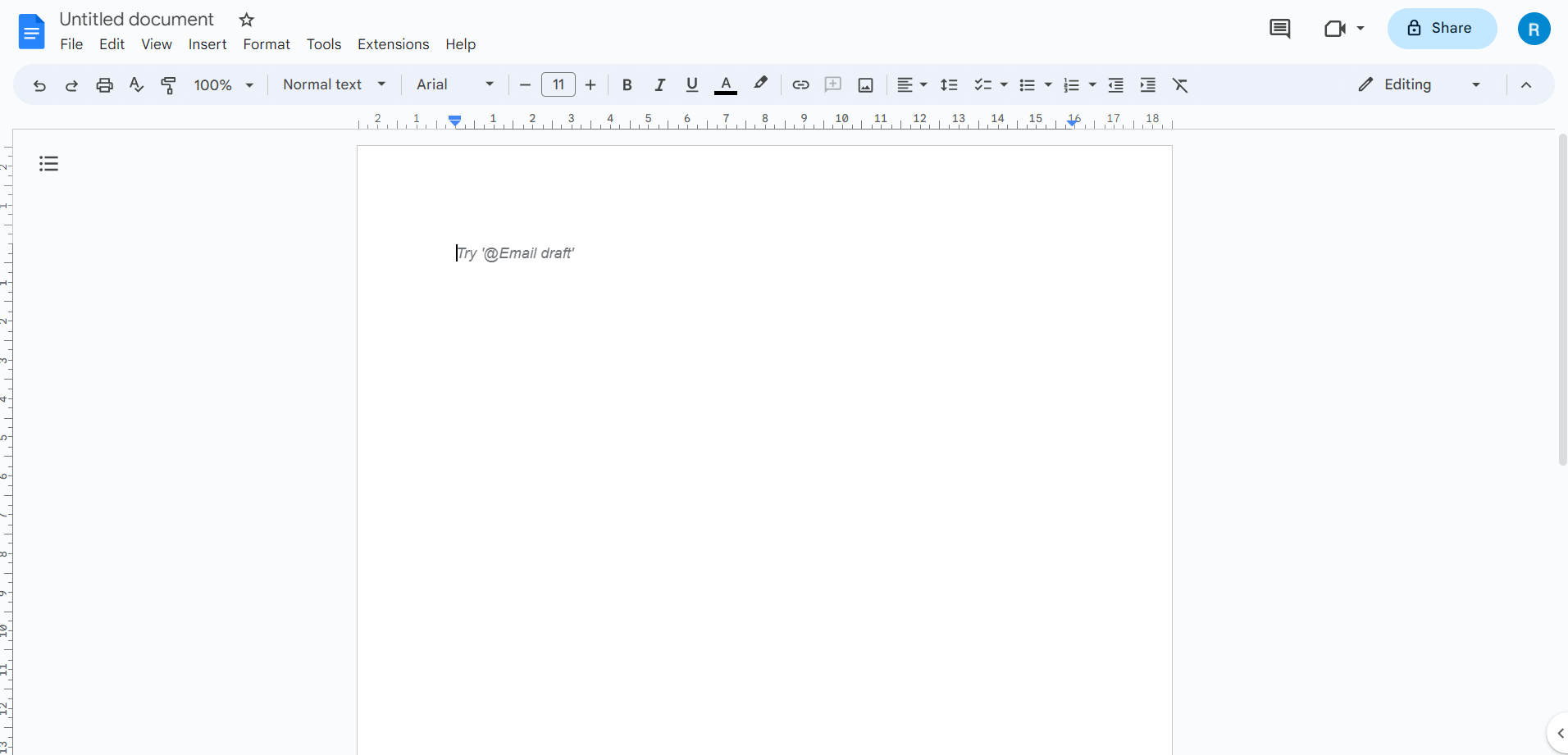Toggle italic formatting

[x=660, y=84]
